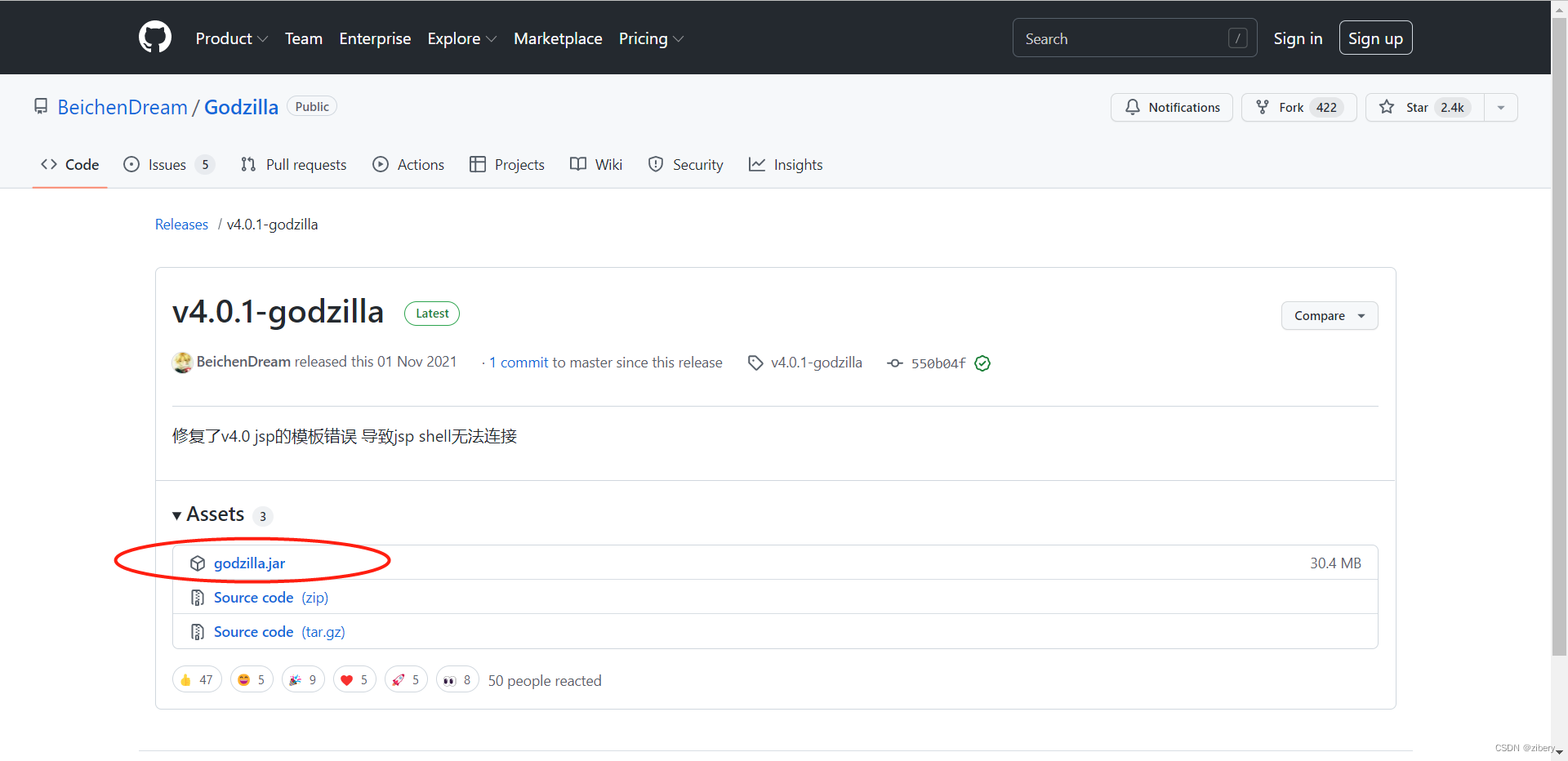Image resolution: width=1568 pixels, height=761 pixels.
Task: Download Source code (zip)
Action: click(271, 598)
